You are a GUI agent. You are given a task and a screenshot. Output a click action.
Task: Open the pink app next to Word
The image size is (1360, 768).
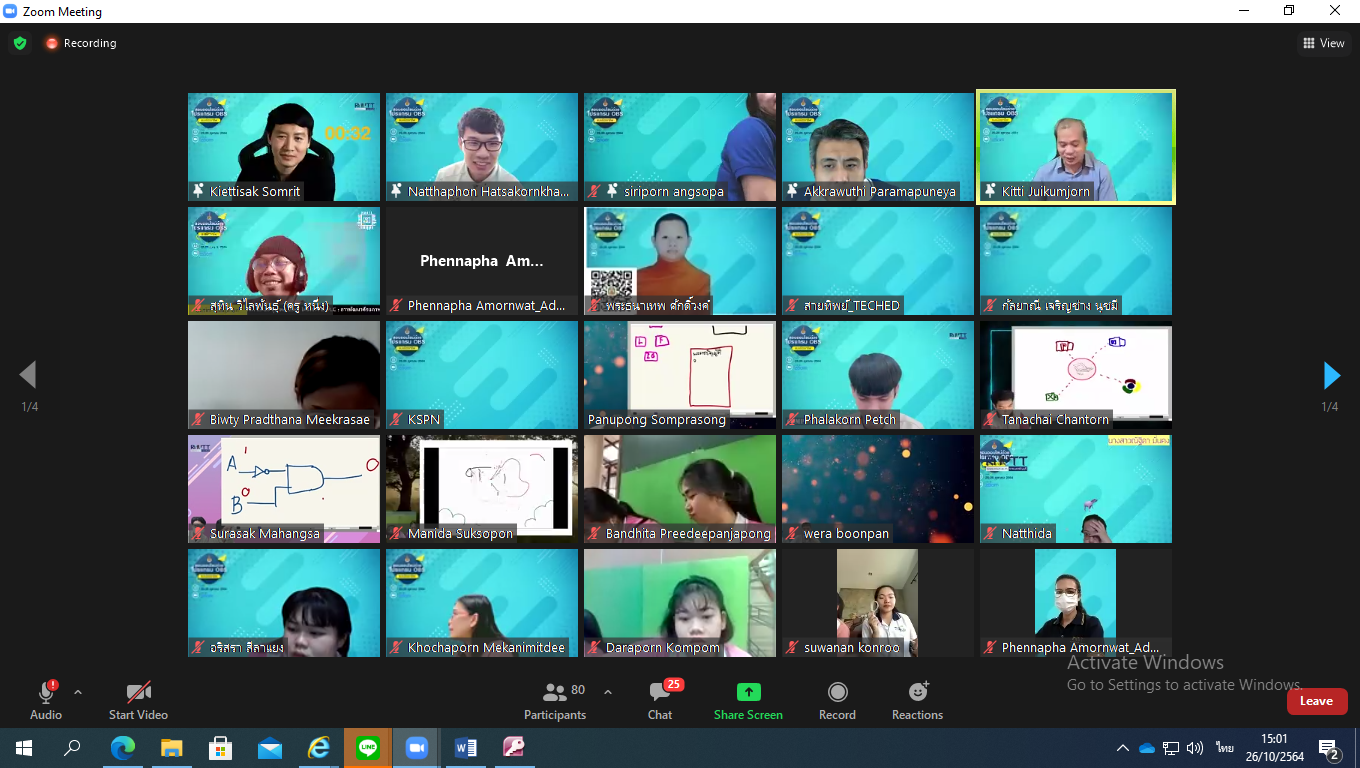[514, 748]
